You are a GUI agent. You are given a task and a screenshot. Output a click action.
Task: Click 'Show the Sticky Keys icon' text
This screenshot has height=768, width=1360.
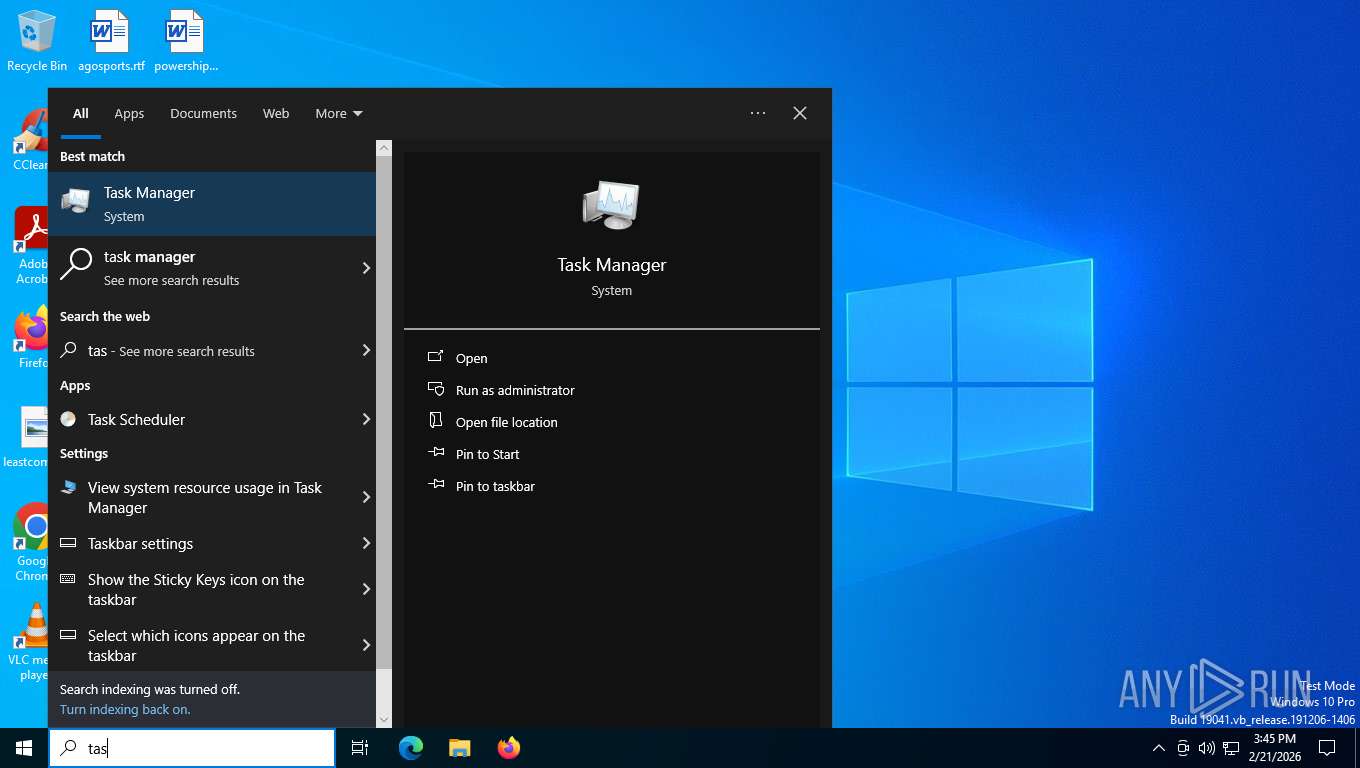(x=196, y=589)
